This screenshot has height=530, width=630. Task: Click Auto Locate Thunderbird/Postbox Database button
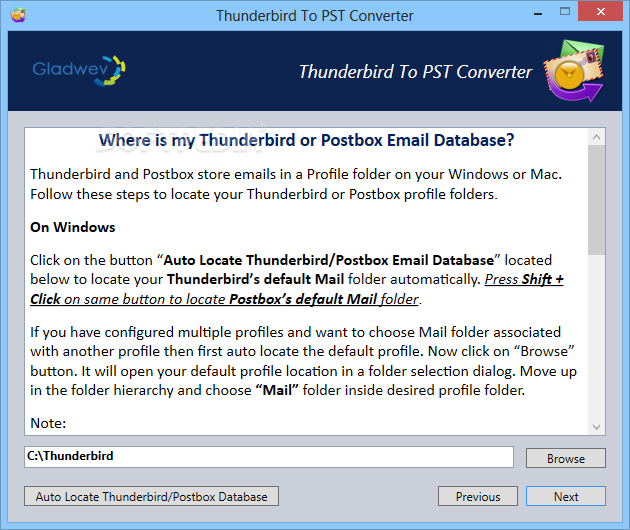coord(151,496)
